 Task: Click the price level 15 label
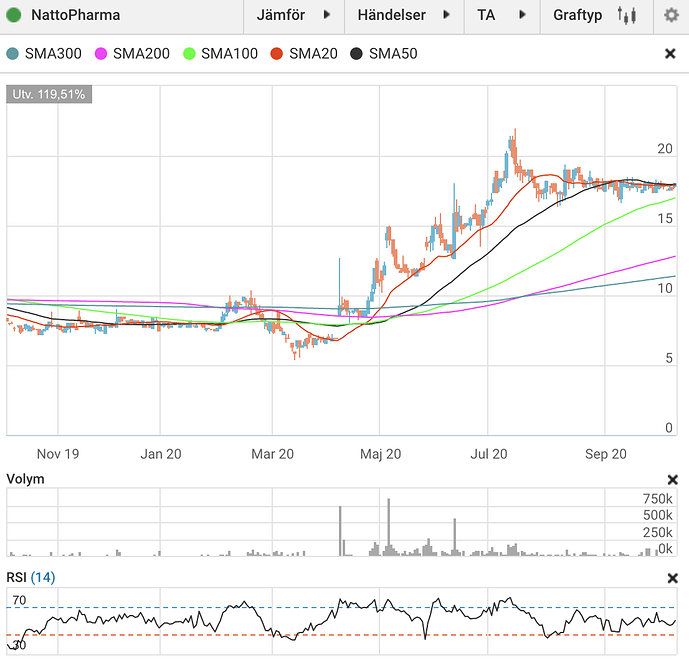click(665, 218)
